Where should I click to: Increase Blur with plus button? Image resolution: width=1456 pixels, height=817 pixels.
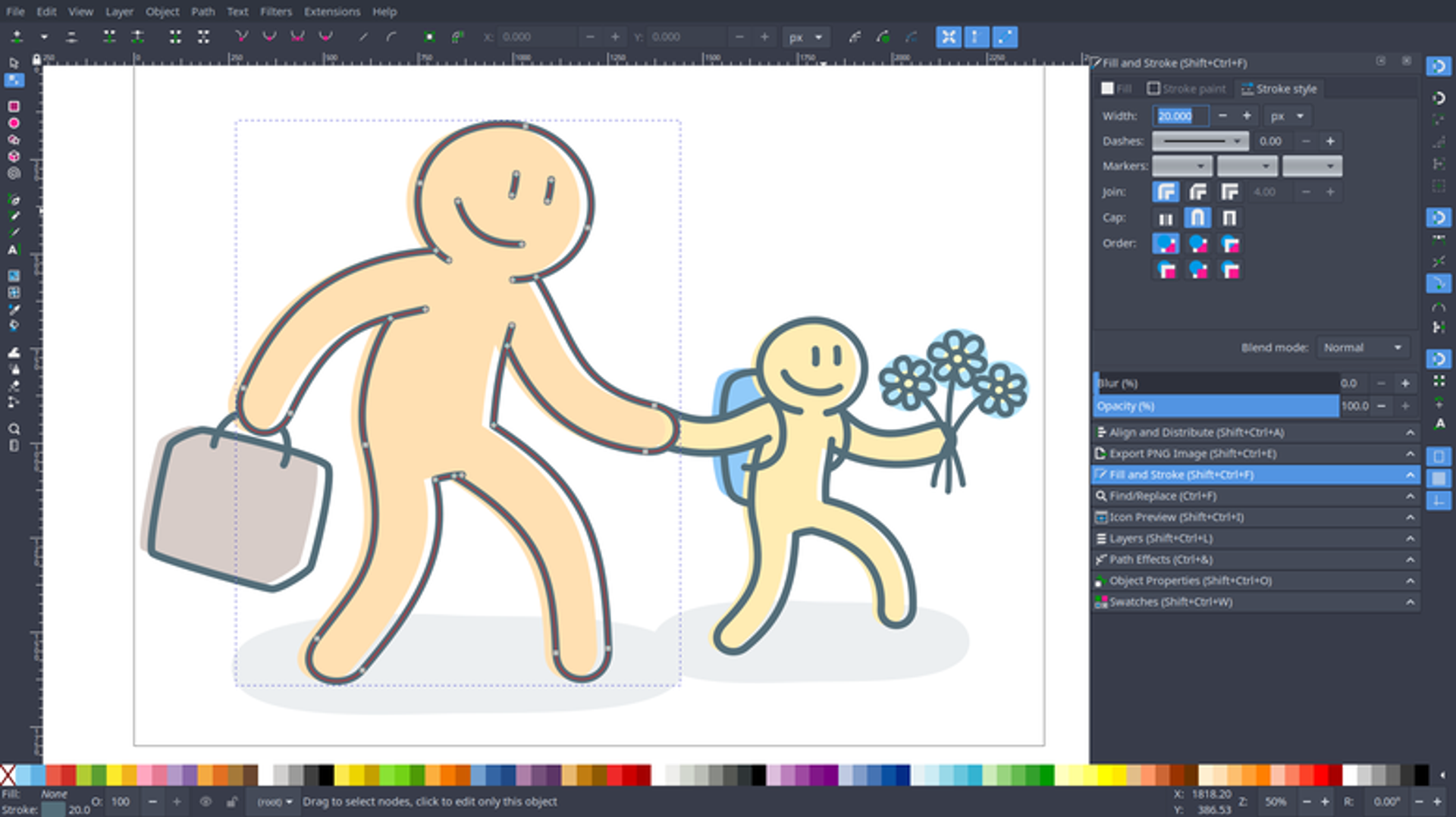(1405, 383)
